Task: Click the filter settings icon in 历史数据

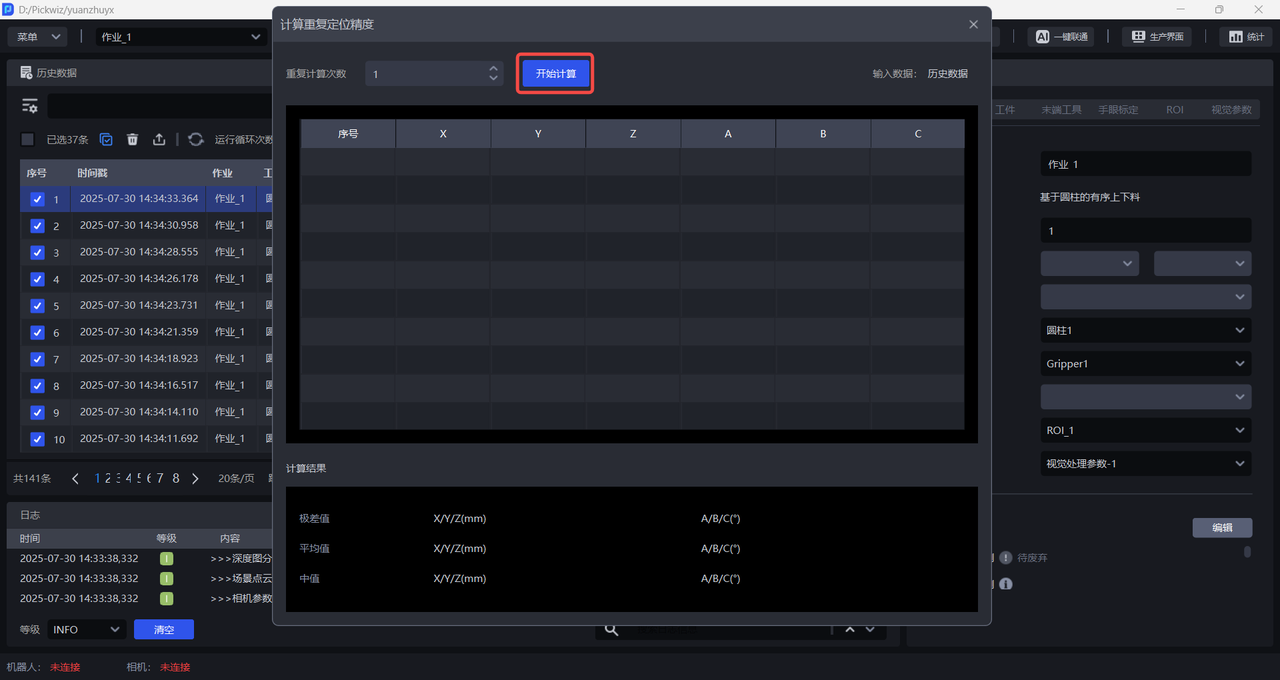Action: pos(30,106)
